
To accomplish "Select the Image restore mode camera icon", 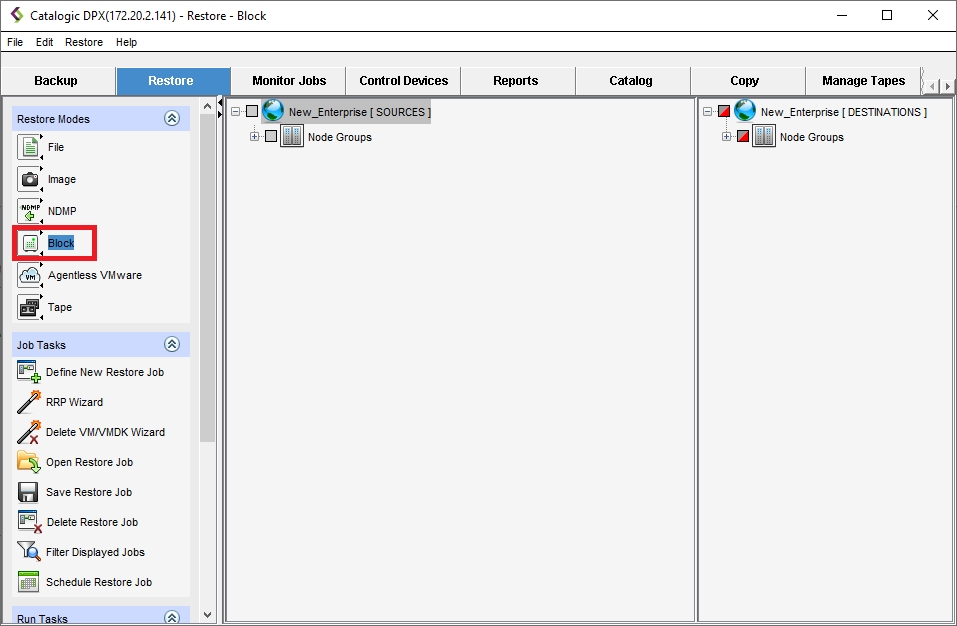I will click(29, 179).
